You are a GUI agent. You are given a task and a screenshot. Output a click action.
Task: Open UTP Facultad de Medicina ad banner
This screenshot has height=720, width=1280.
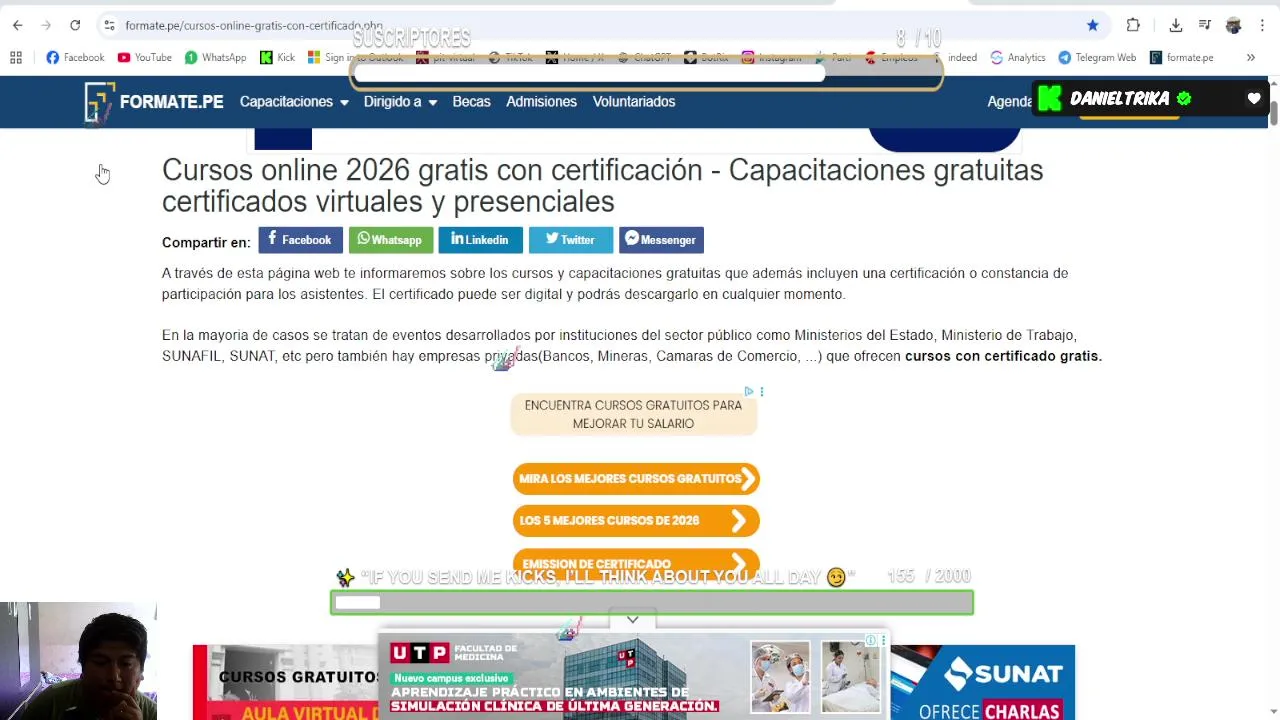632,677
